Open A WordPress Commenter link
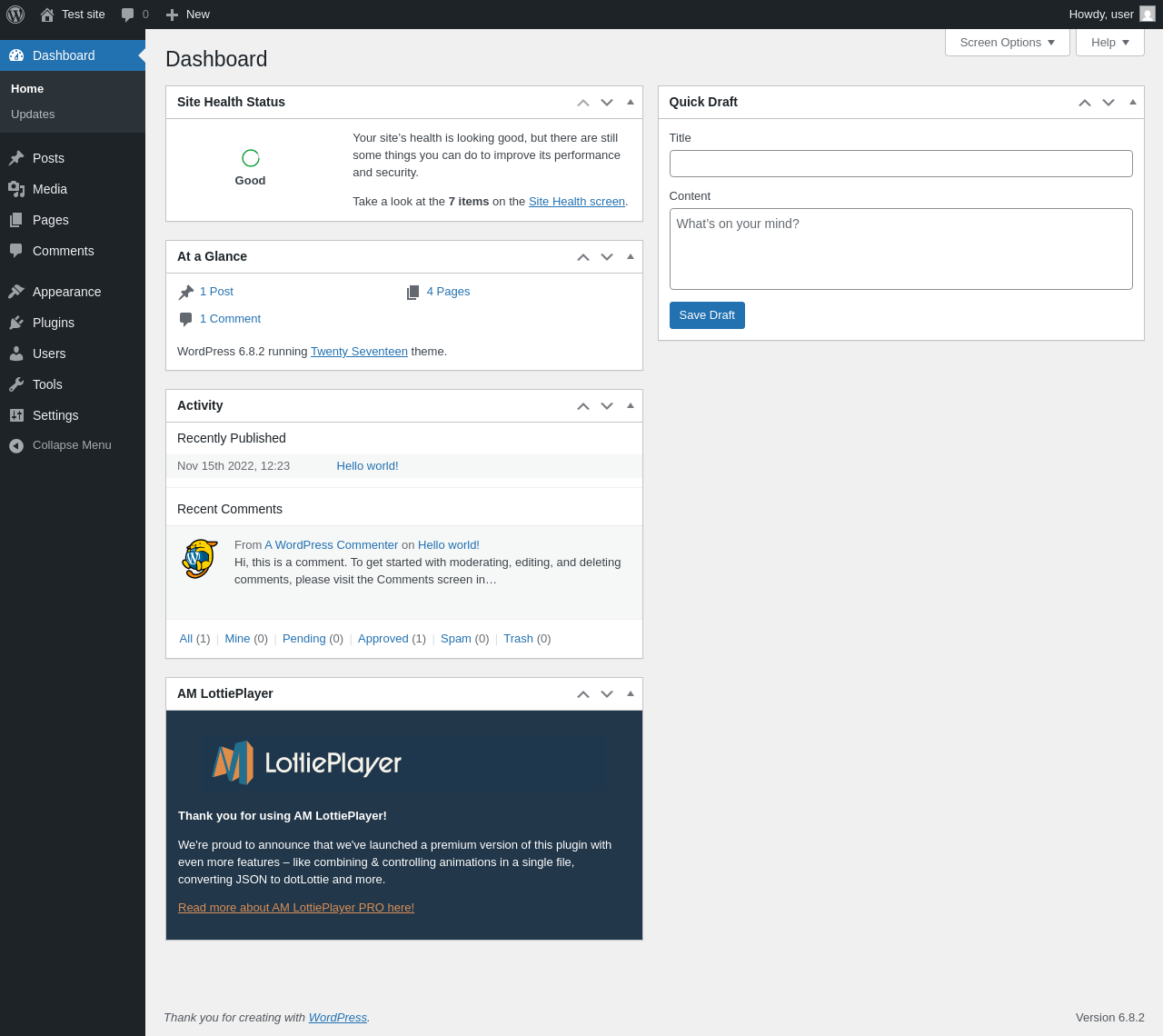1163x1036 pixels. point(331,545)
